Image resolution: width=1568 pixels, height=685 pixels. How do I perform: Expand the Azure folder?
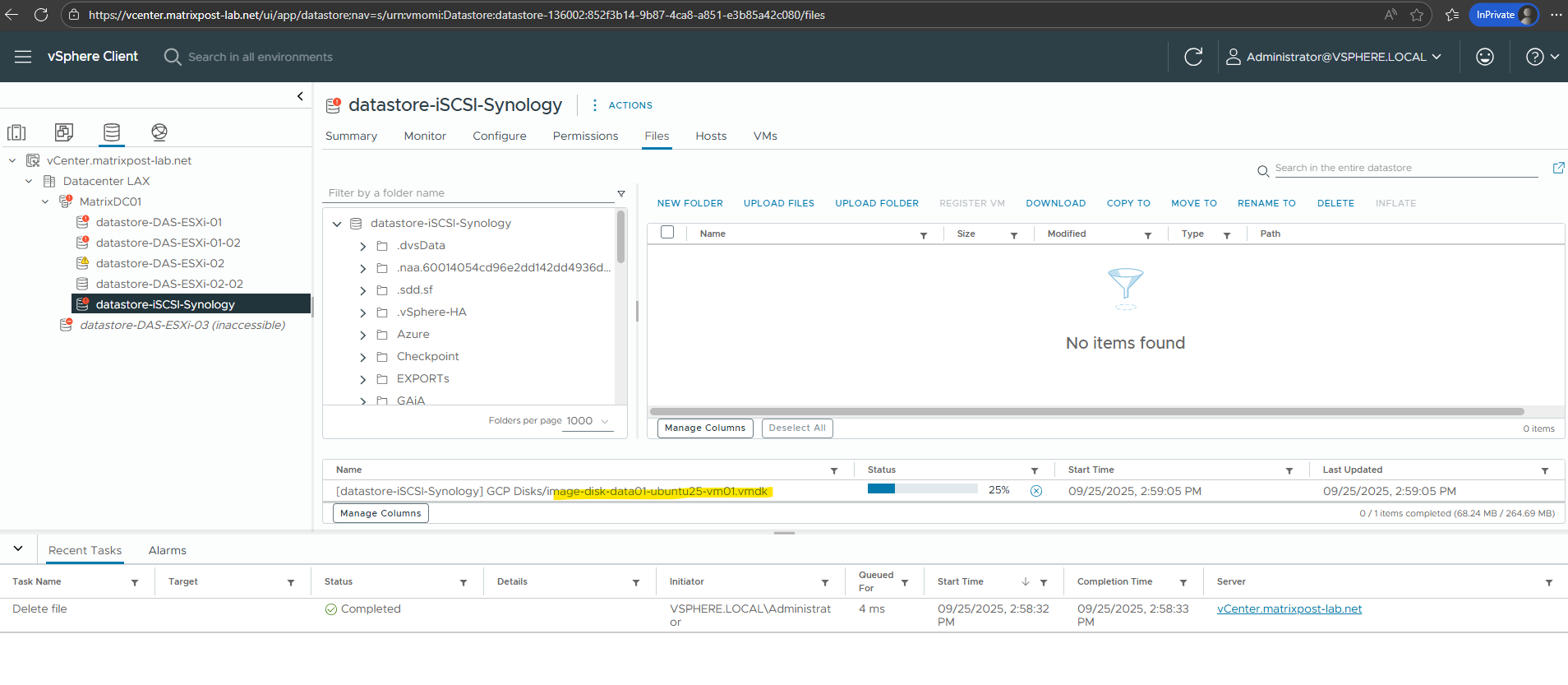tap(363, 335)
